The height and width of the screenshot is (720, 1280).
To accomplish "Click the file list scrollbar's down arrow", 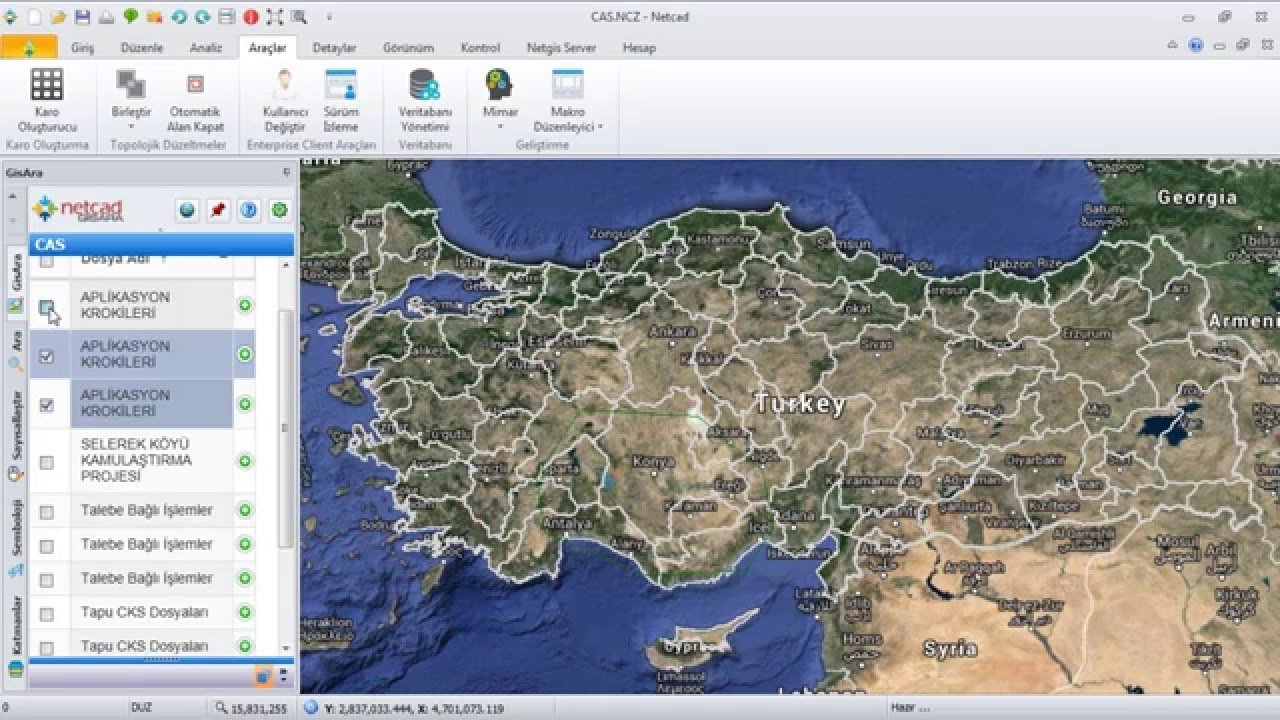I will tap(285, 648).
